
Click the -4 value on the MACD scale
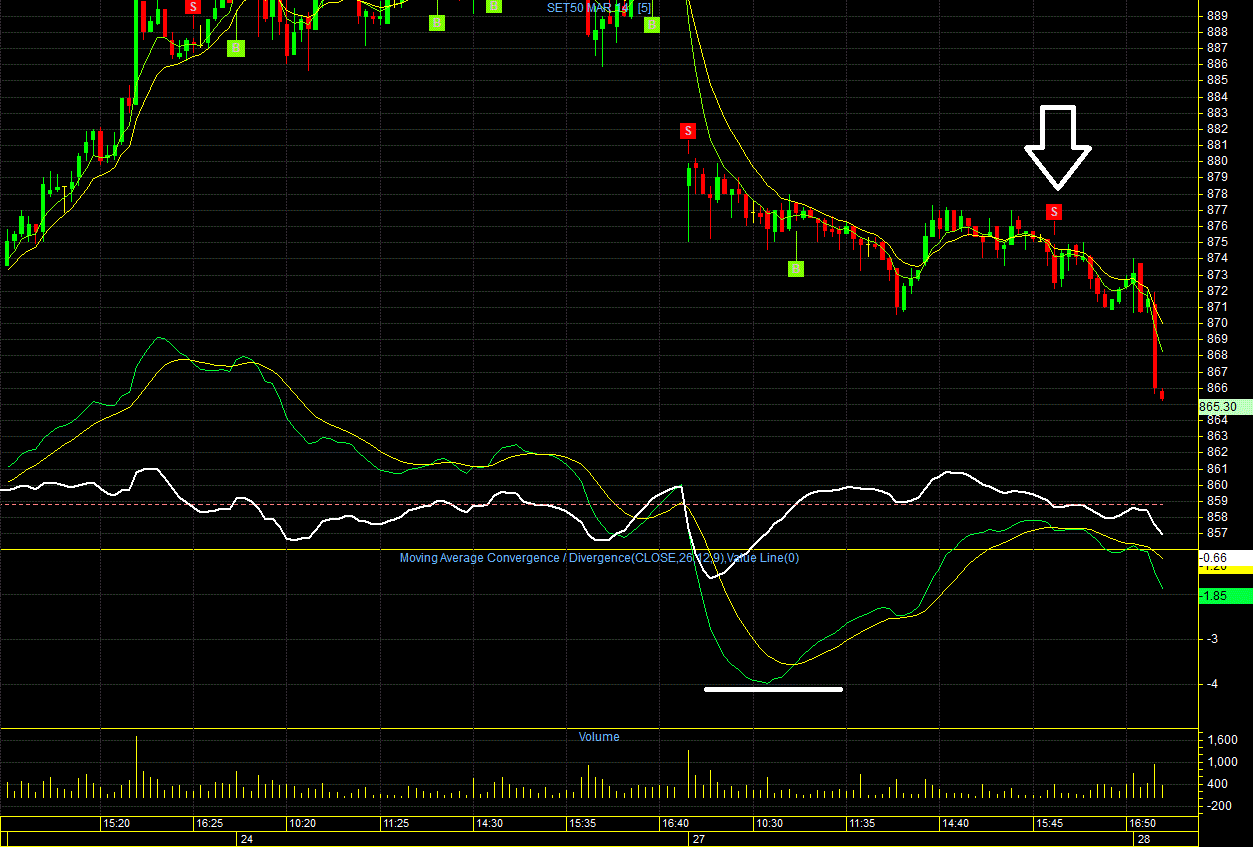tap(1212, 684)
